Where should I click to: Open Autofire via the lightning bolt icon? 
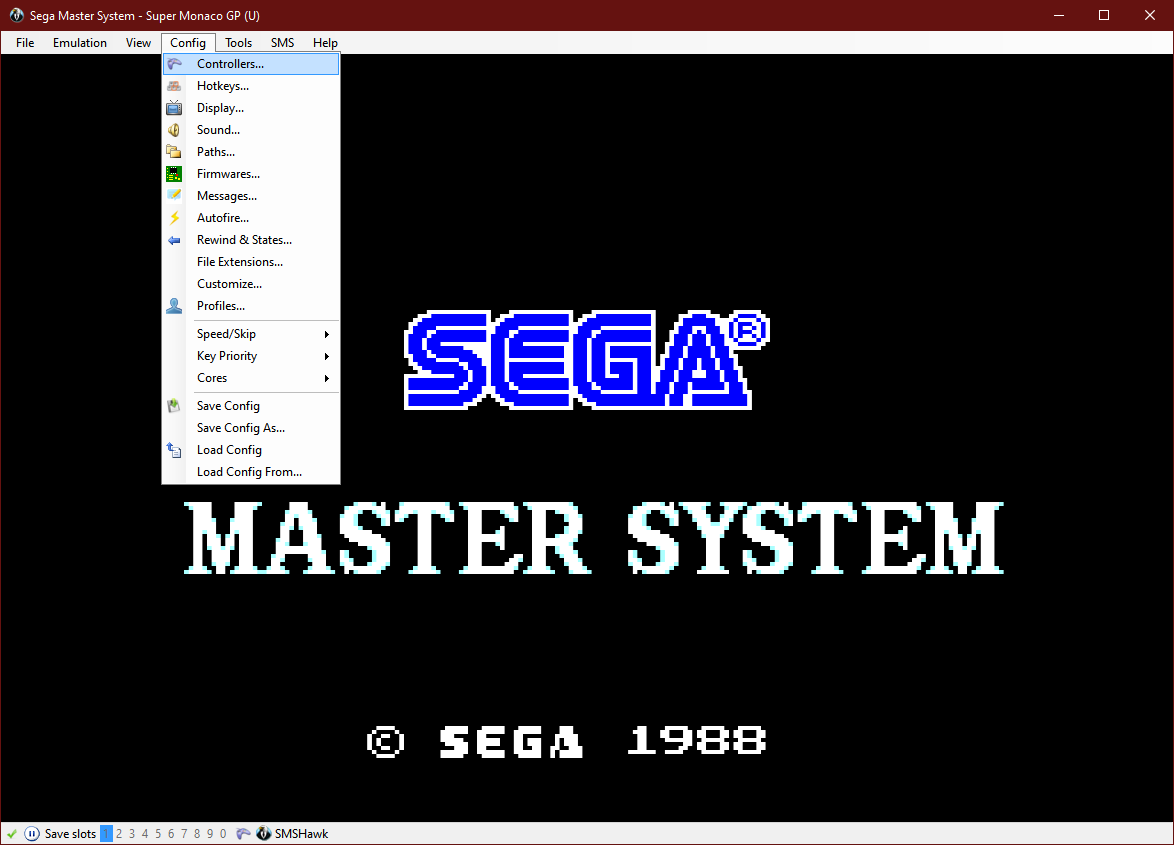click(x=174, y=218)
